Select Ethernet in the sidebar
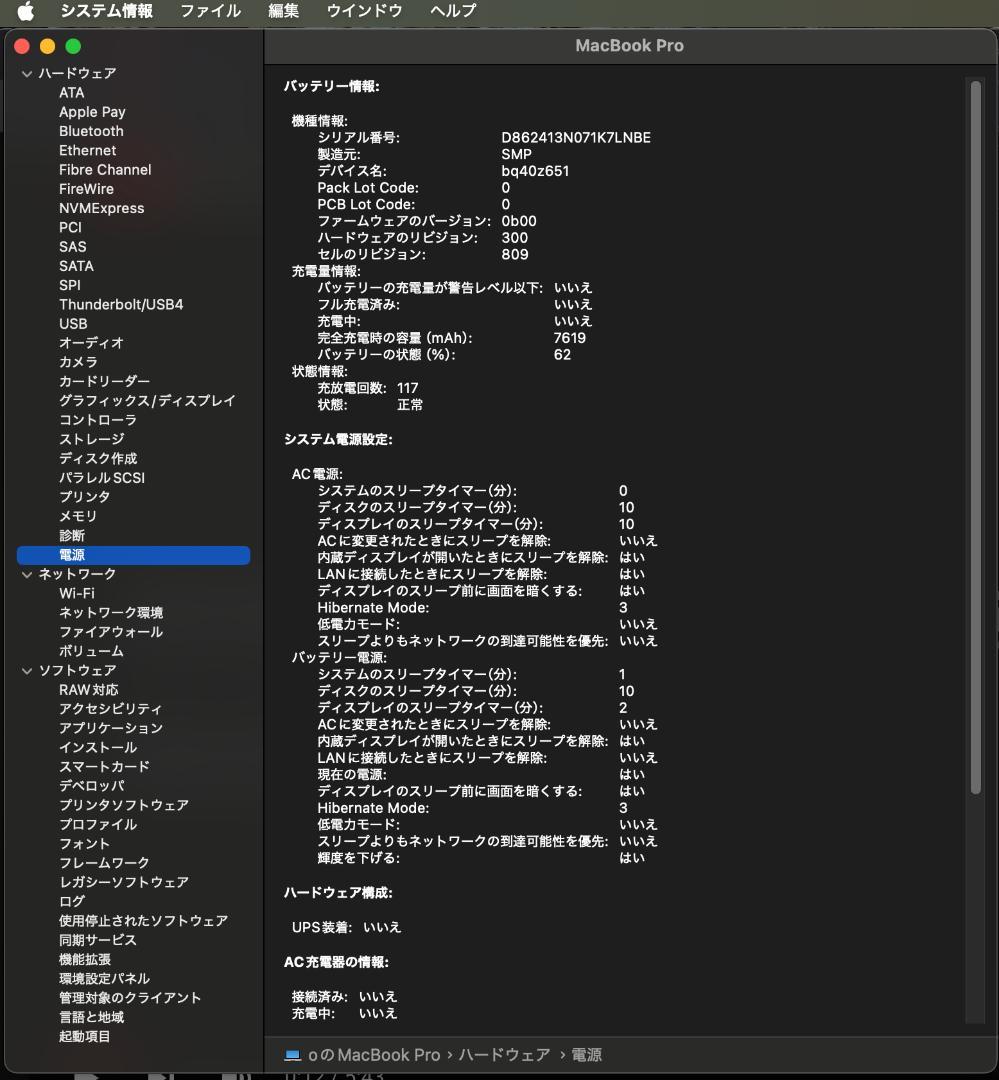The image size is (999, 1080). coord(87,150)
